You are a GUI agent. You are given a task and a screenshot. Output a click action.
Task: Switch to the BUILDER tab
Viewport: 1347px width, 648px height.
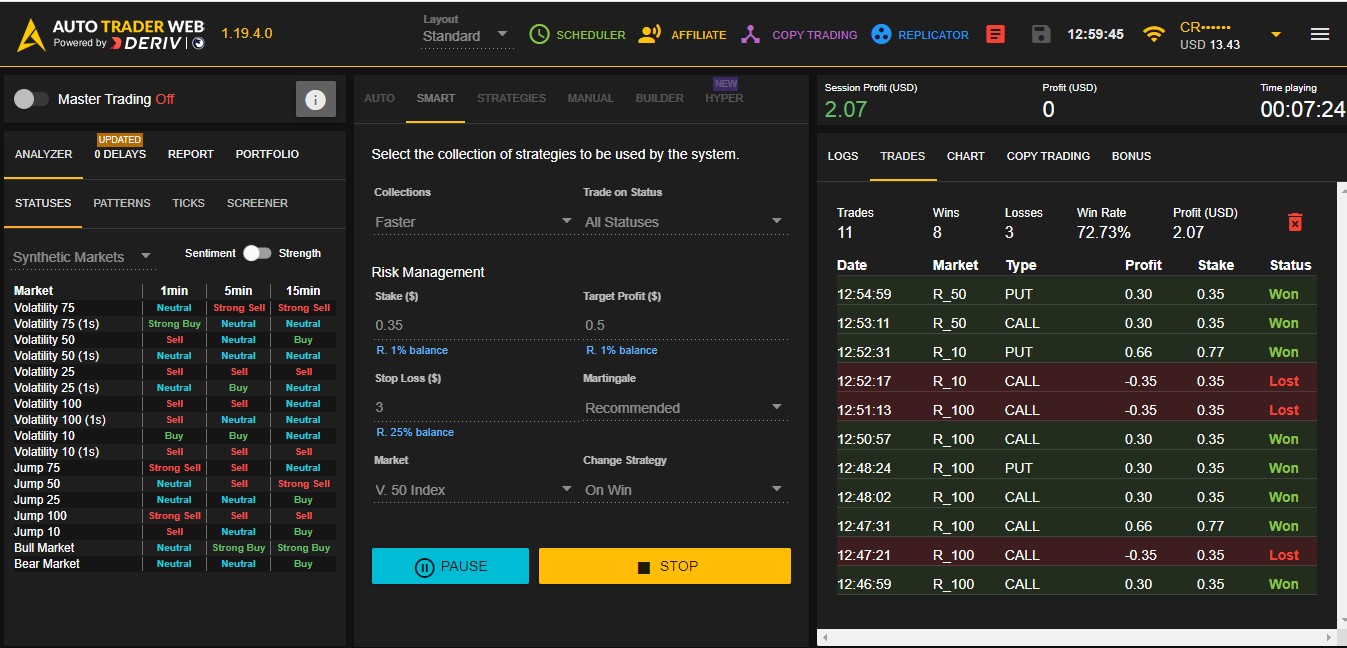tap(660, 98)
